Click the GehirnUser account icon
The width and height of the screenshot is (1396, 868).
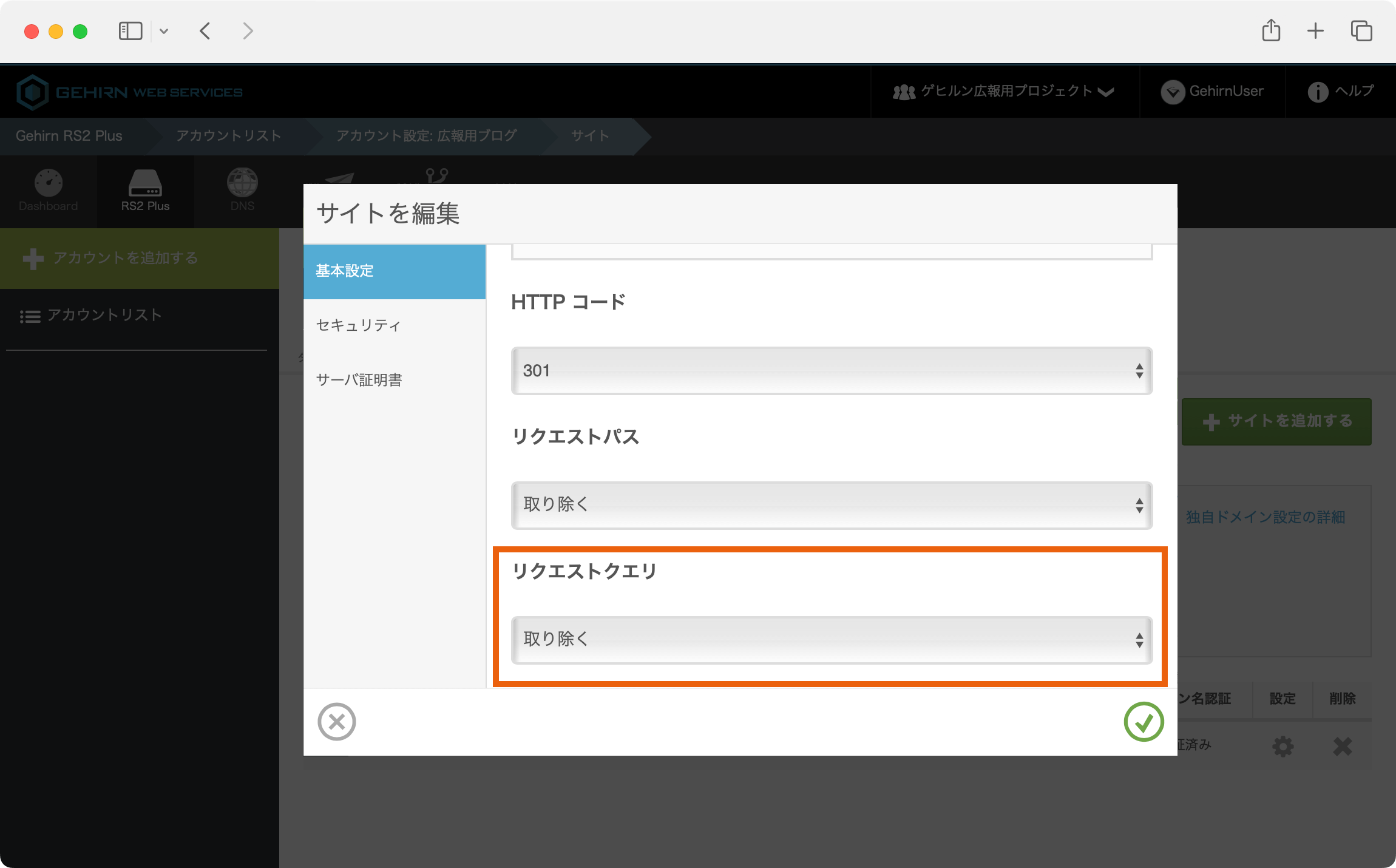1173,91
